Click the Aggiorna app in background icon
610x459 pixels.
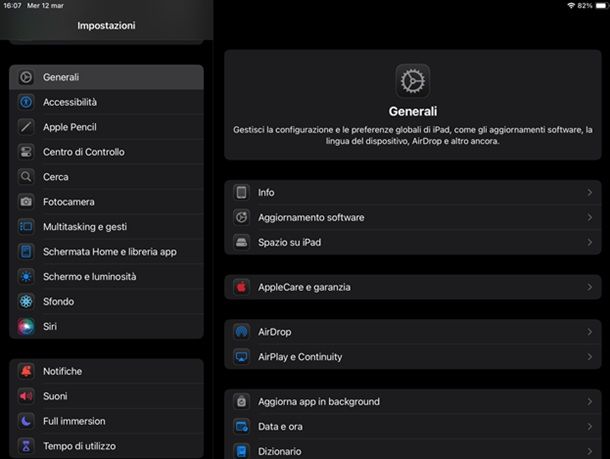(242, 402)
